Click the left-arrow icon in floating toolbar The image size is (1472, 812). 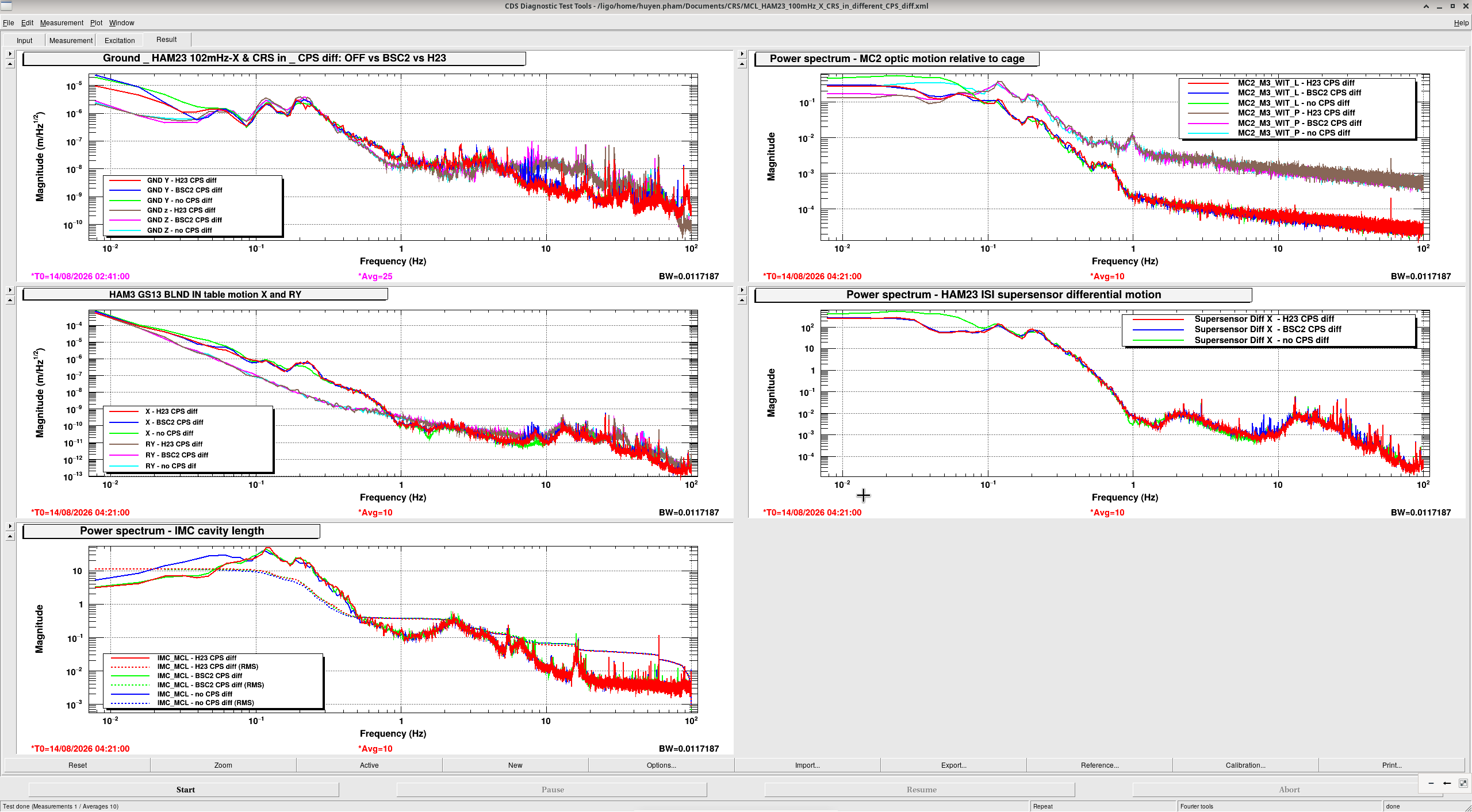click(1447, 783)
